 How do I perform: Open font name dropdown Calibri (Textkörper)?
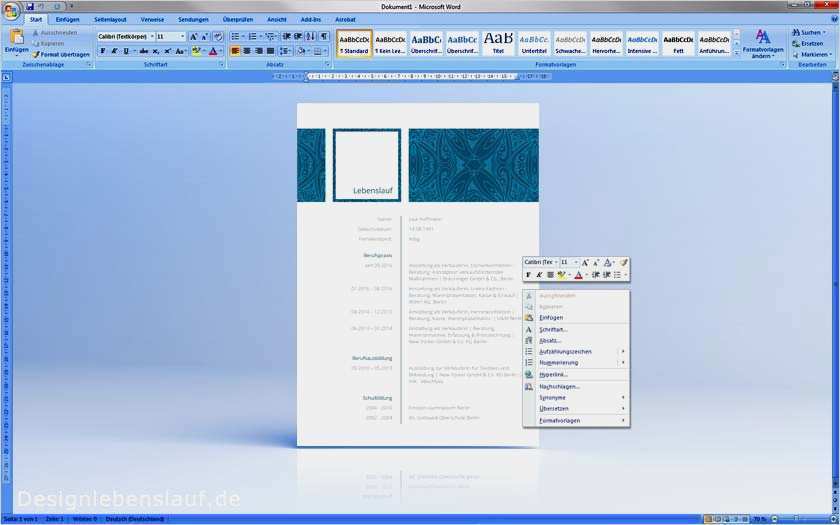(152, 36)
